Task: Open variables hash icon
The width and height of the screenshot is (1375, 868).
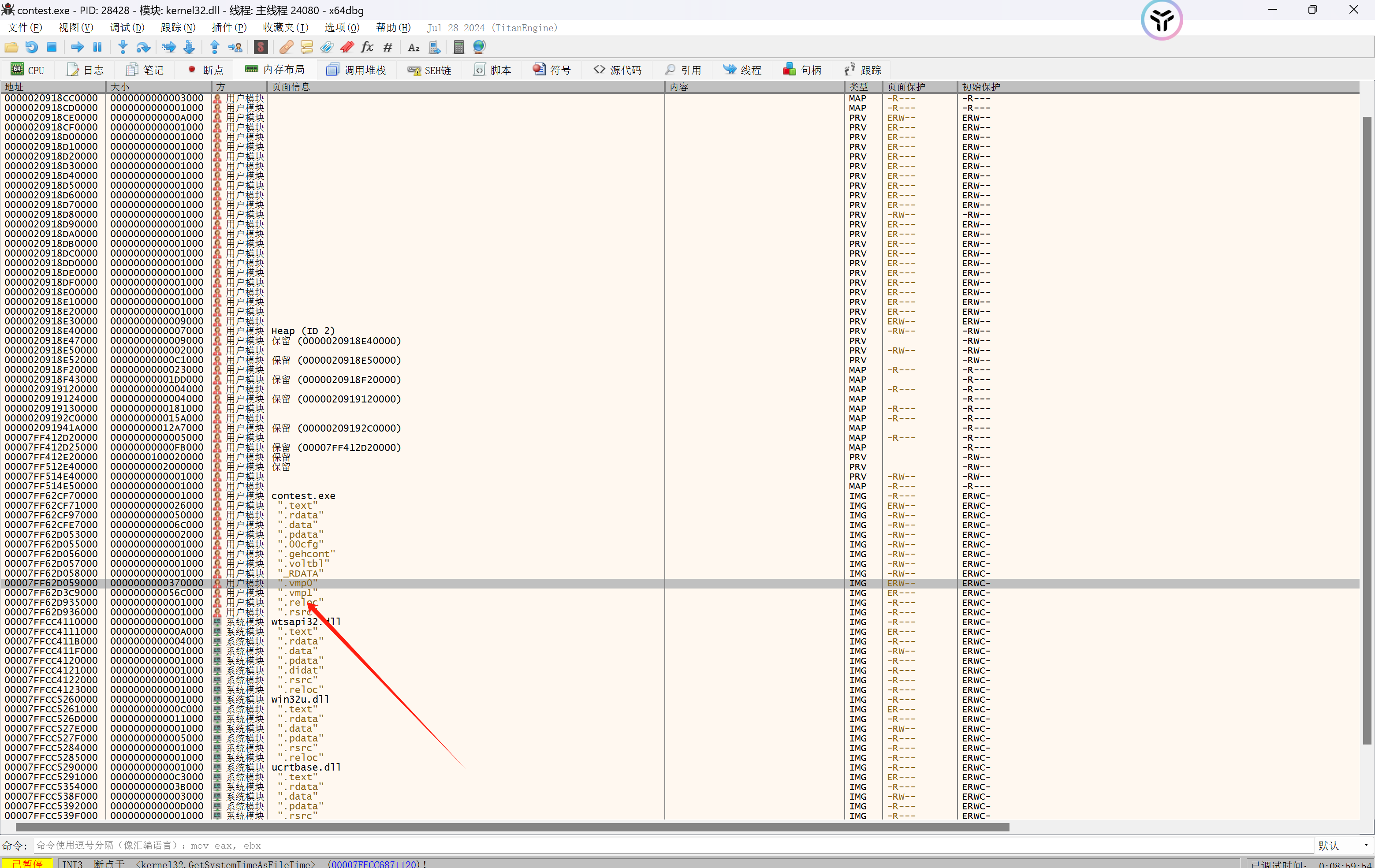Action: [x=388, y=48]
